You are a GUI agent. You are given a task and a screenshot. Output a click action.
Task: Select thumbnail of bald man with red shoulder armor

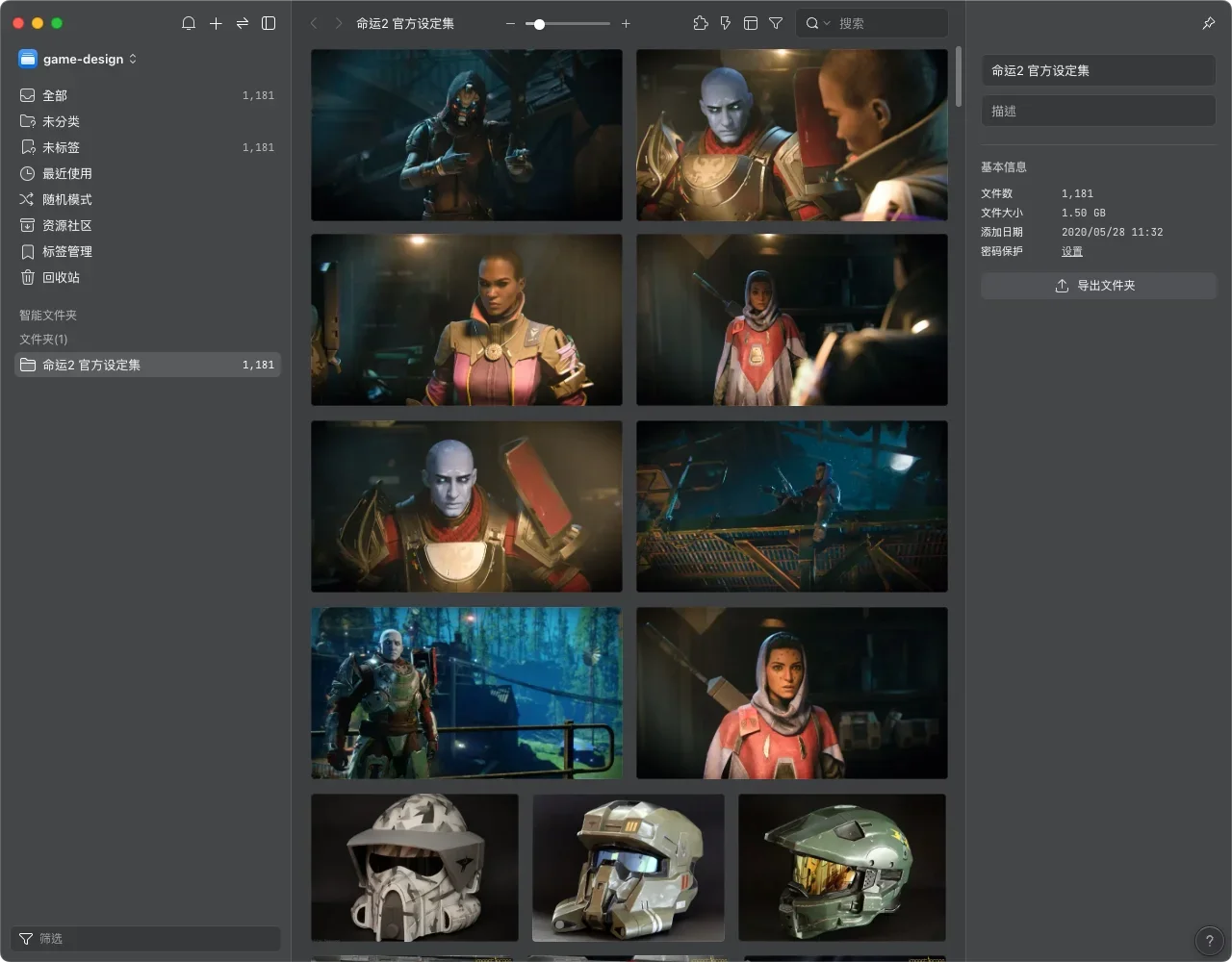coord(467,507)
